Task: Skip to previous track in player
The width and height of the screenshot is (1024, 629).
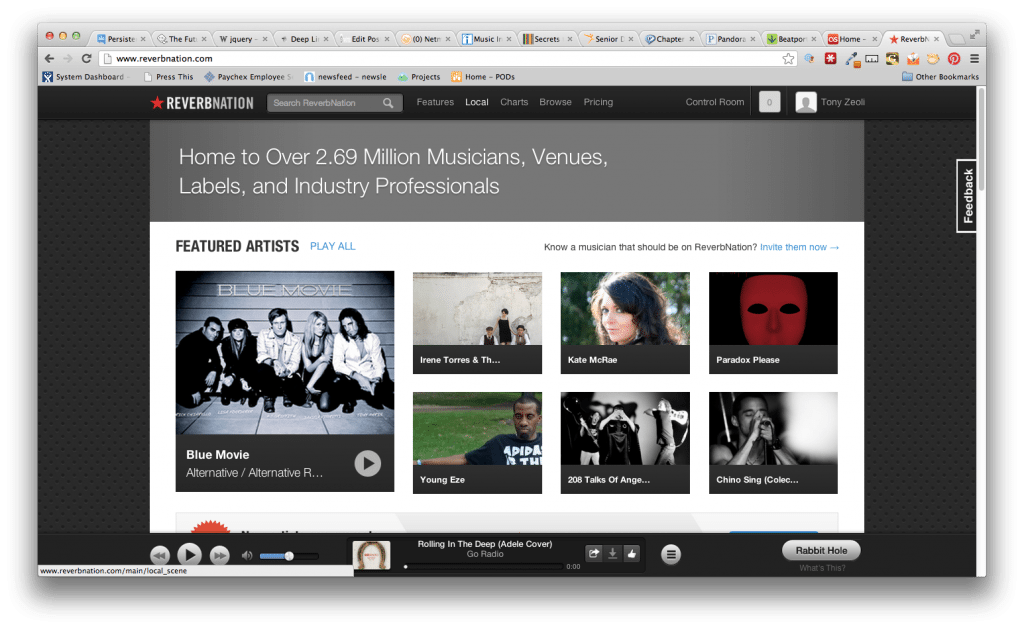Action: tap(159, 555)
